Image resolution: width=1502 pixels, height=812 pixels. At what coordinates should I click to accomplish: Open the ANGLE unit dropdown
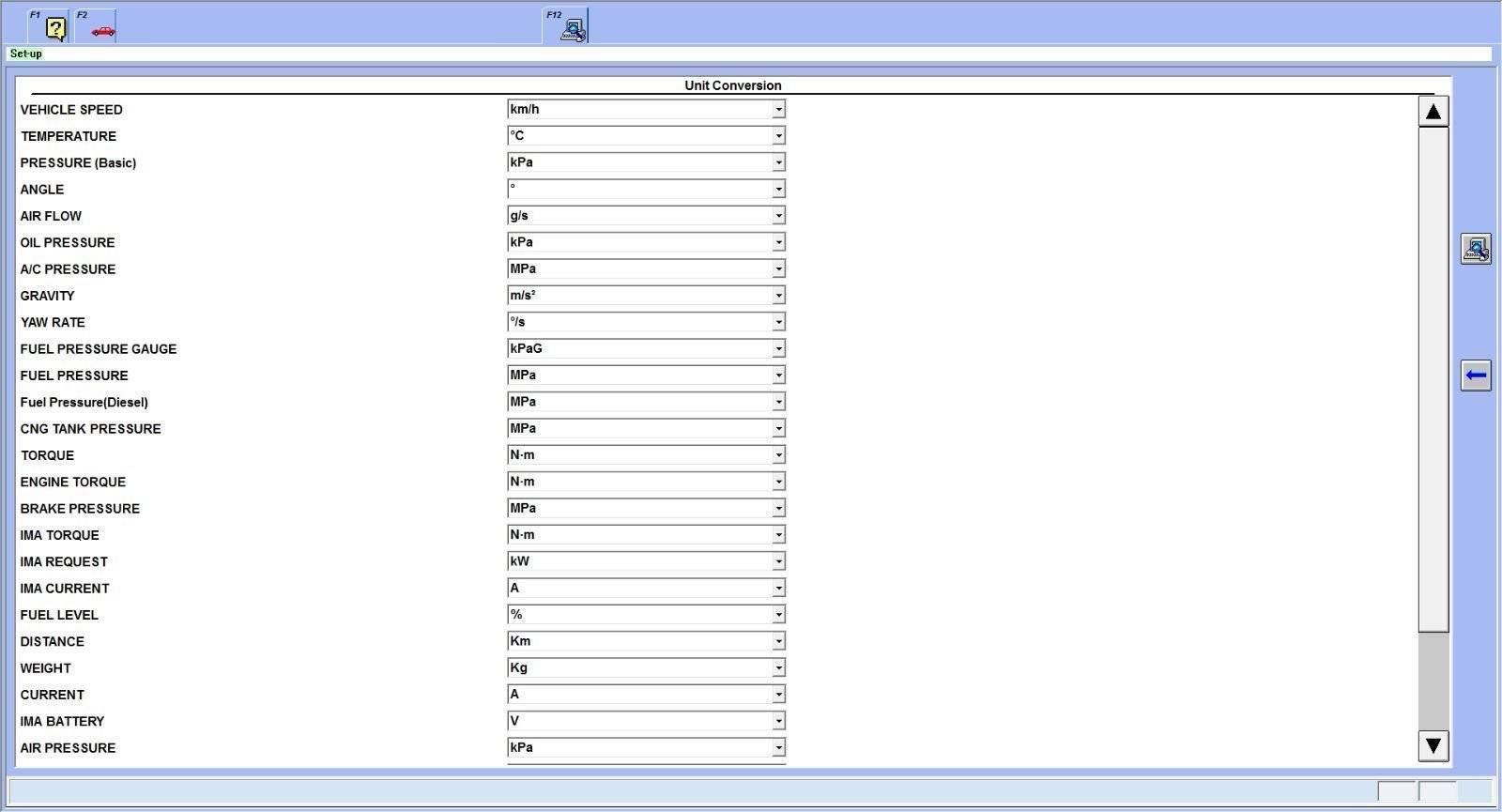coord(646,189)
